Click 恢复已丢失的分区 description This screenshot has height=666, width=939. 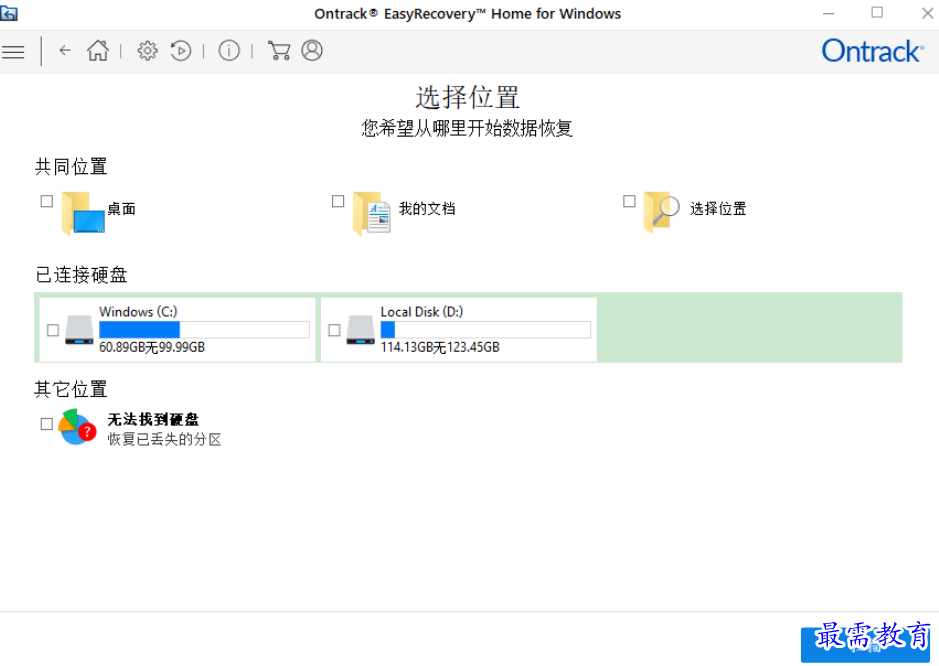(x=165, y=440)
